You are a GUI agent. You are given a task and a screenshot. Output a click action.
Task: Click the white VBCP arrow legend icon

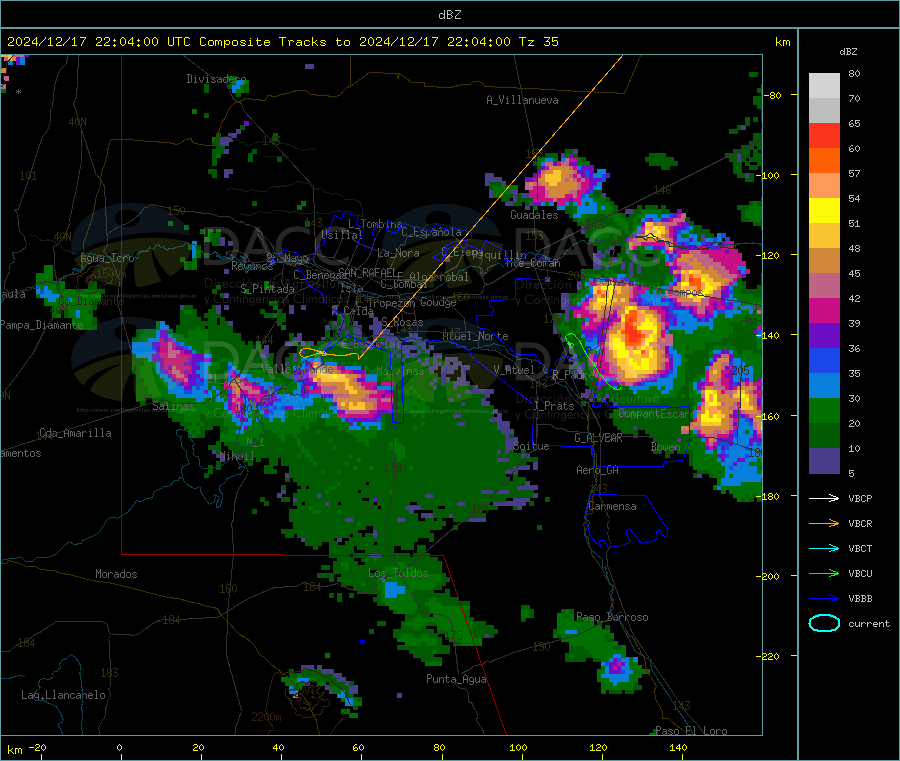pos(824,498)
